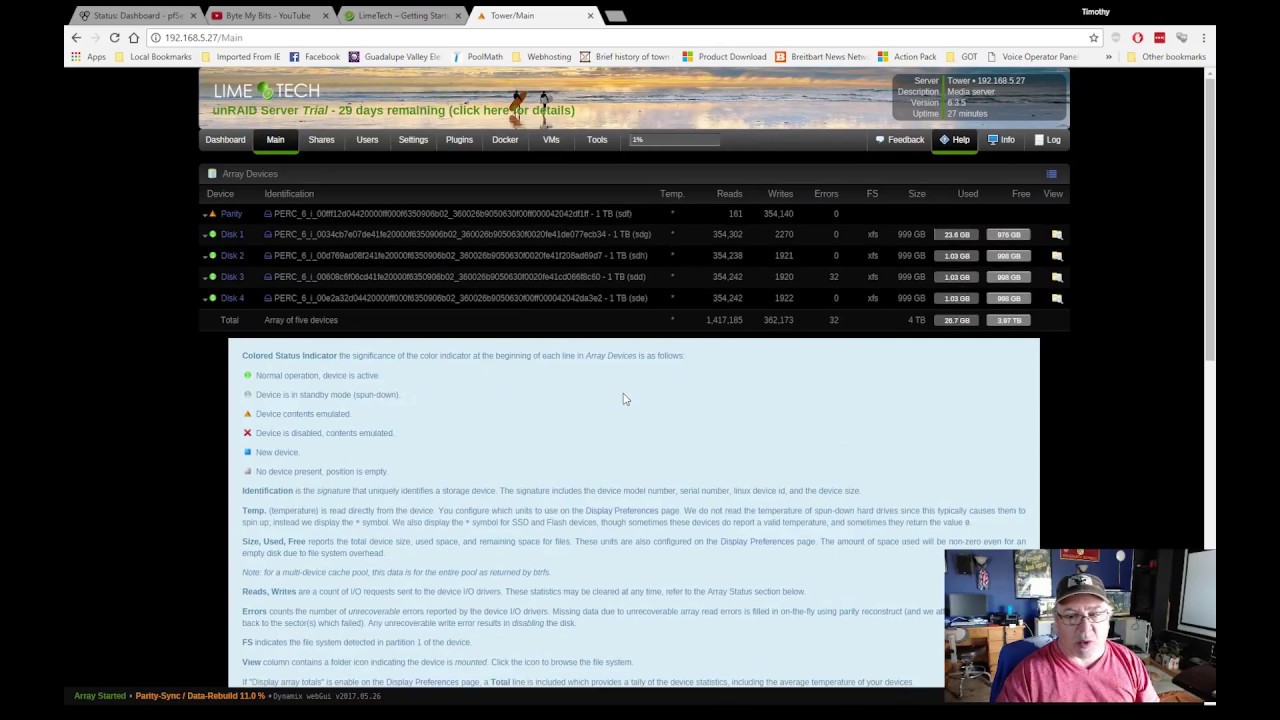This screenshot has height=720, width=1280.
Task: Open the Shares menu tab
Action: point(321,140)
